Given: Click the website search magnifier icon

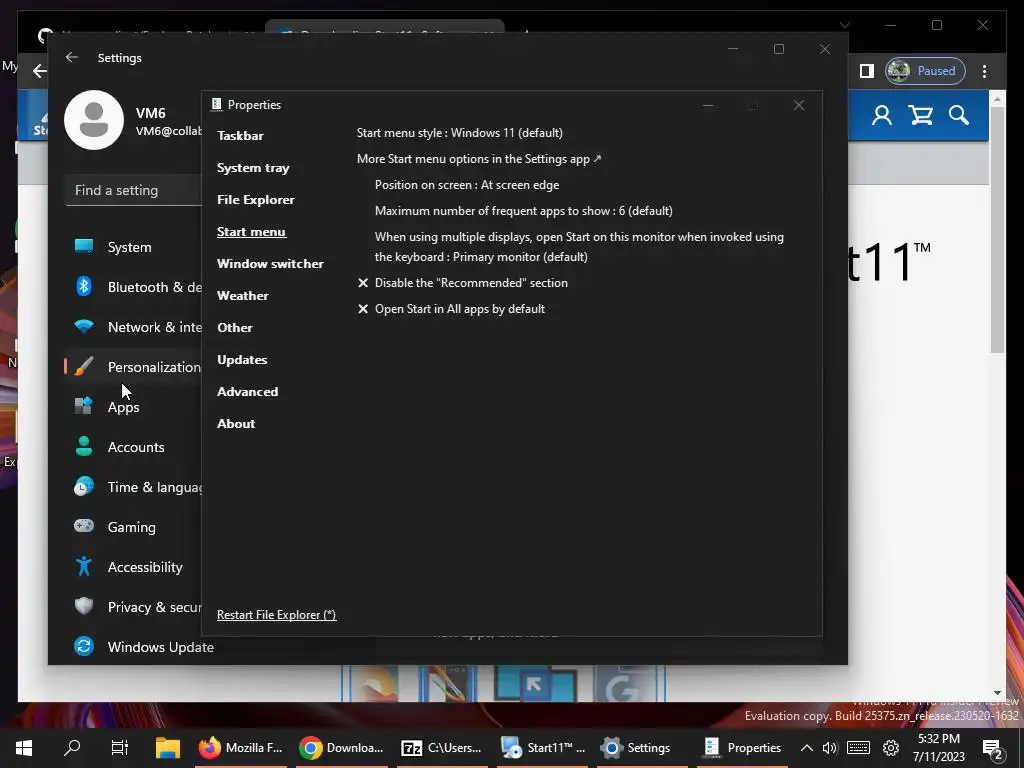Looking at the screenshot, I should point(959,116).
